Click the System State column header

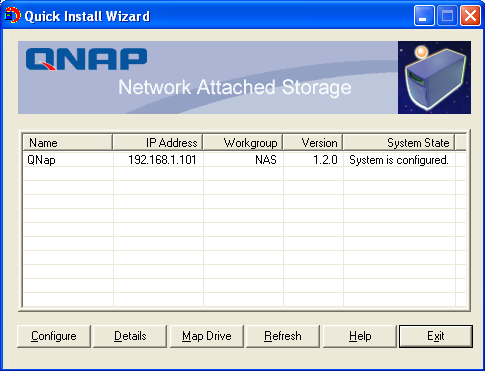(399, 143)
